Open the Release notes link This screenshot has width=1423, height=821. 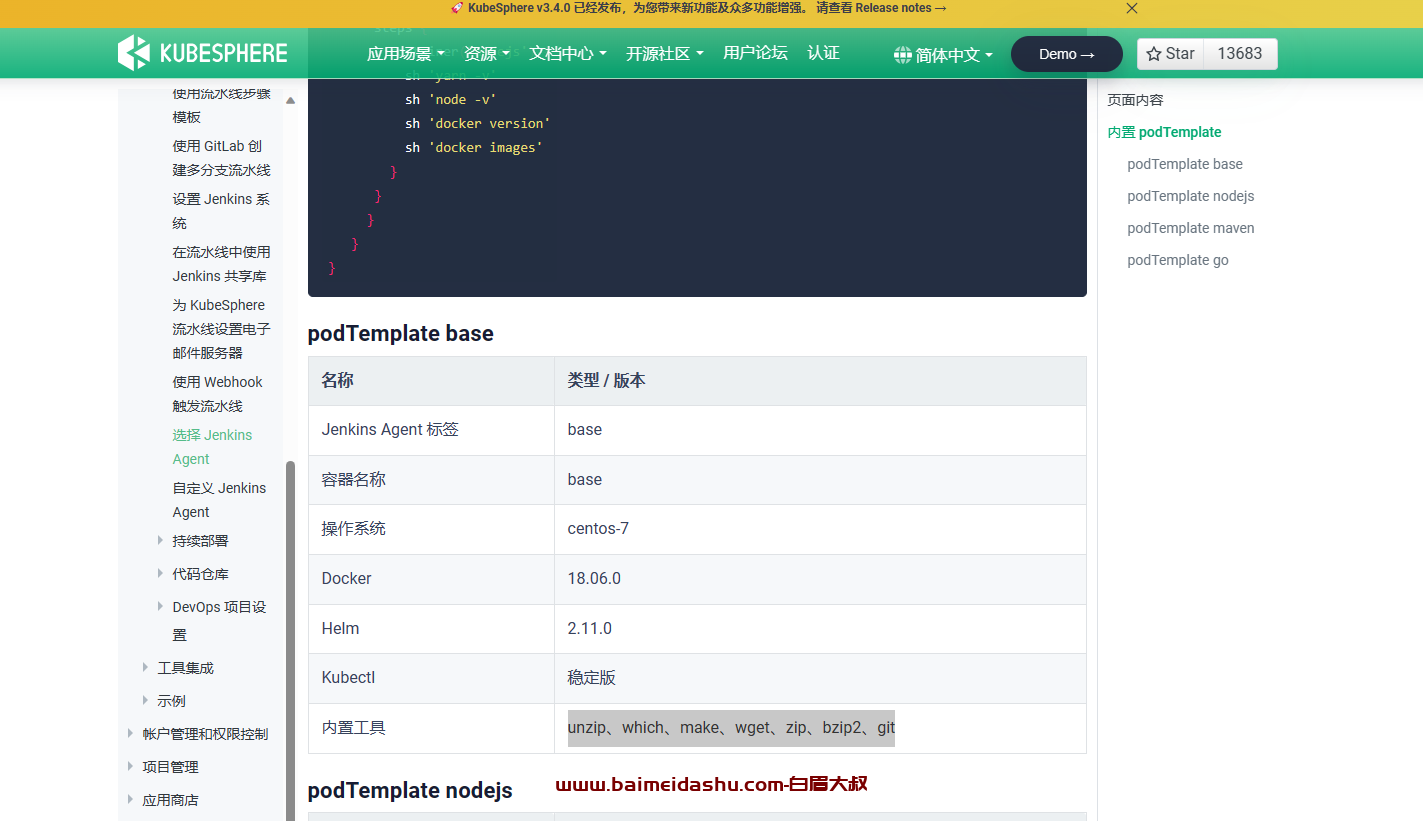click(x=900, y=8)
